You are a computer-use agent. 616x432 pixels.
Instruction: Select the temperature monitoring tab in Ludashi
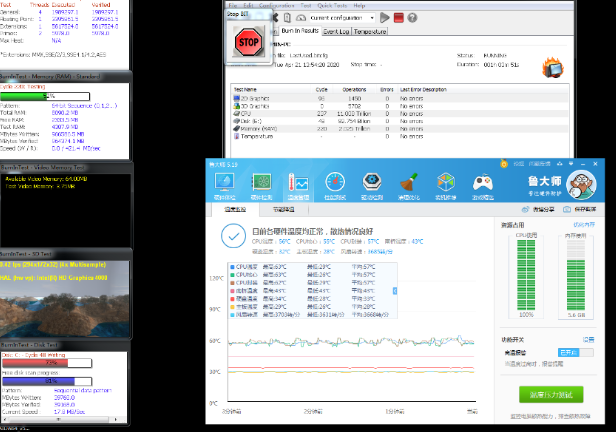pos(235,209)
